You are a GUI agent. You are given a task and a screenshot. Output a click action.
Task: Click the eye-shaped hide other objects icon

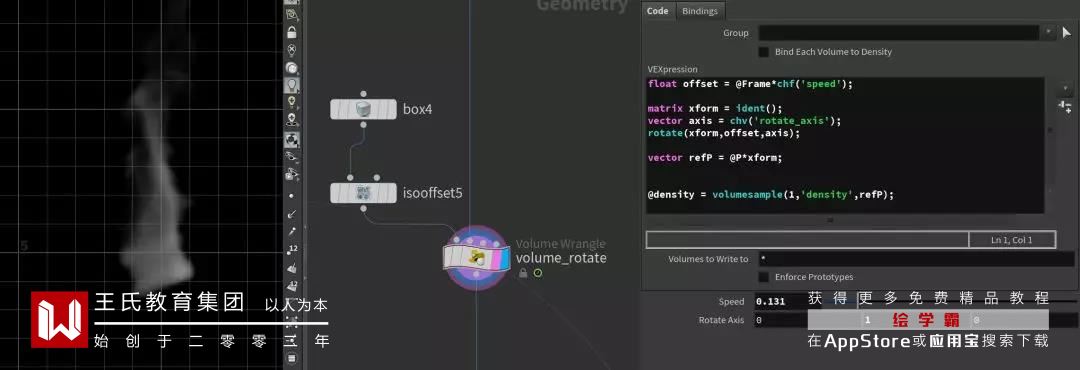click(x=292, y=157)
